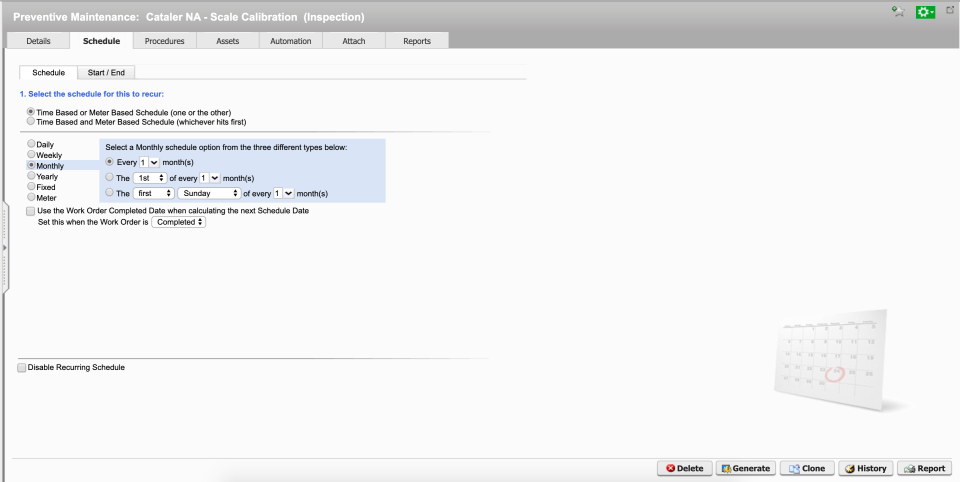Check Disable Recurring Schedule

click(x=22, y=368)
